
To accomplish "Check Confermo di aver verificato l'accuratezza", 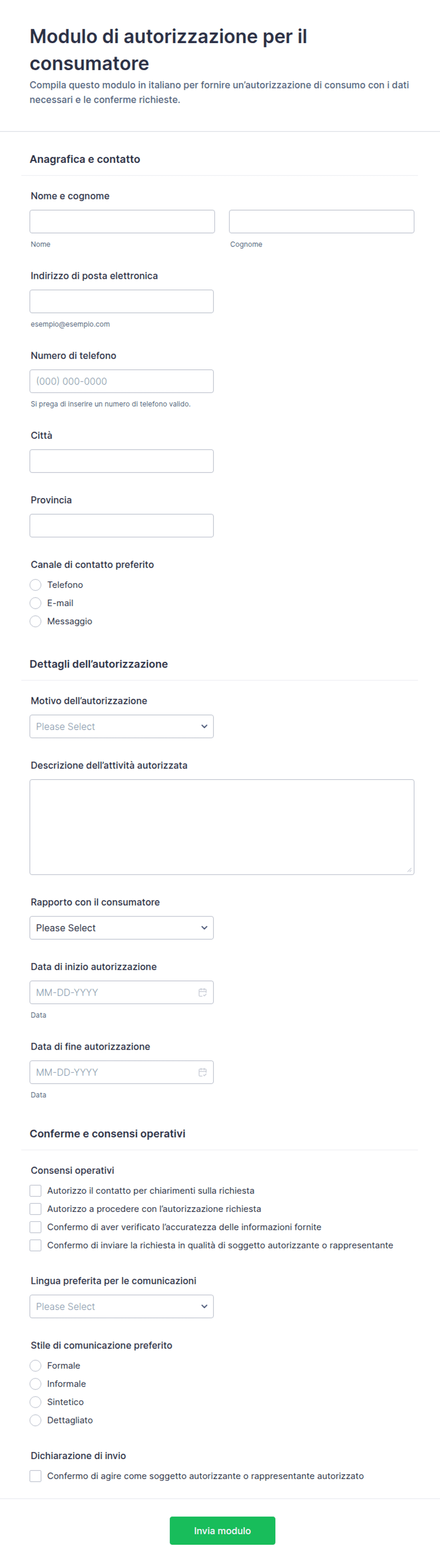I will (x=35, y=1227).
